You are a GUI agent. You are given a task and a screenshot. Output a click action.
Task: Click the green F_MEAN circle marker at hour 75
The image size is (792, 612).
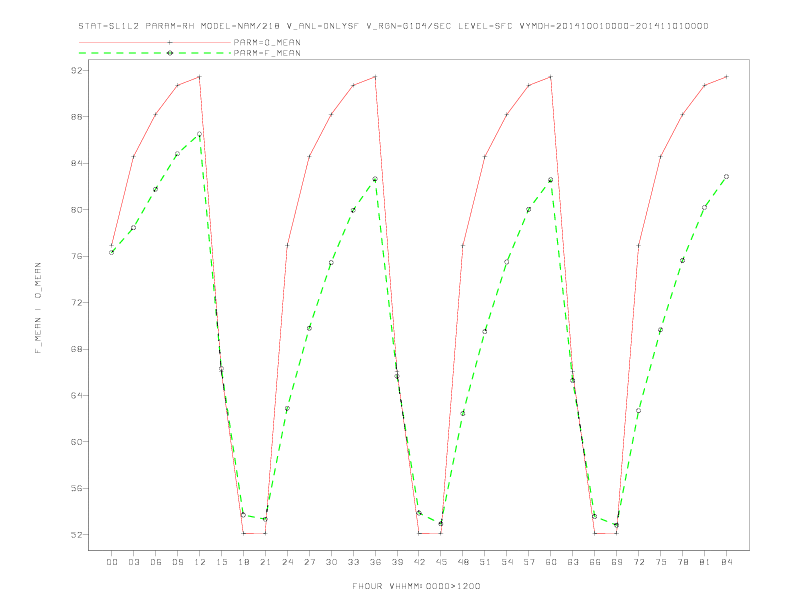coord(661,330)
